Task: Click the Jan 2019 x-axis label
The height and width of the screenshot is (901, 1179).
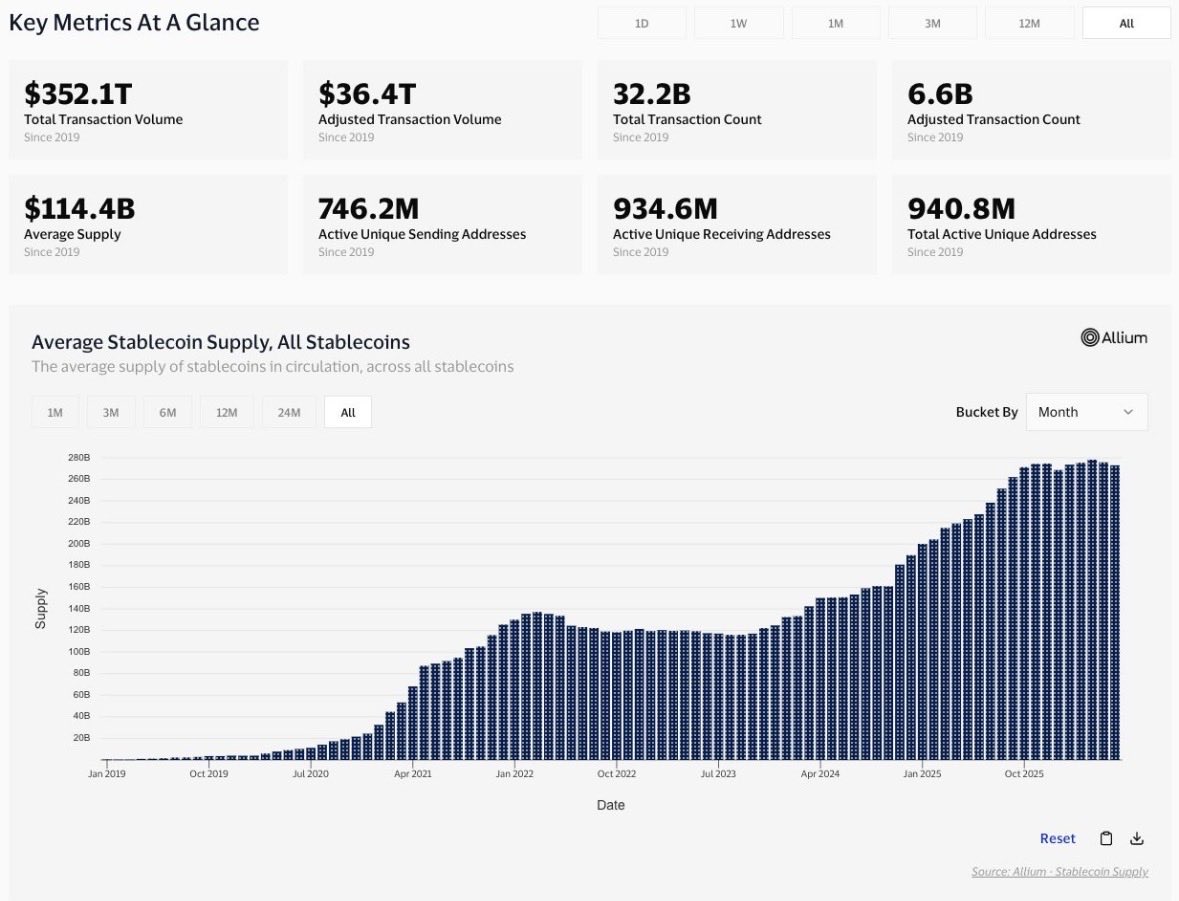Action: click(107, 773)
